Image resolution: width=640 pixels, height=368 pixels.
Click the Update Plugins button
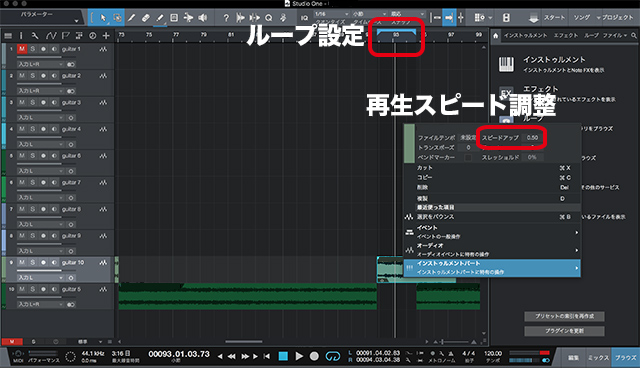click(564, 331)
